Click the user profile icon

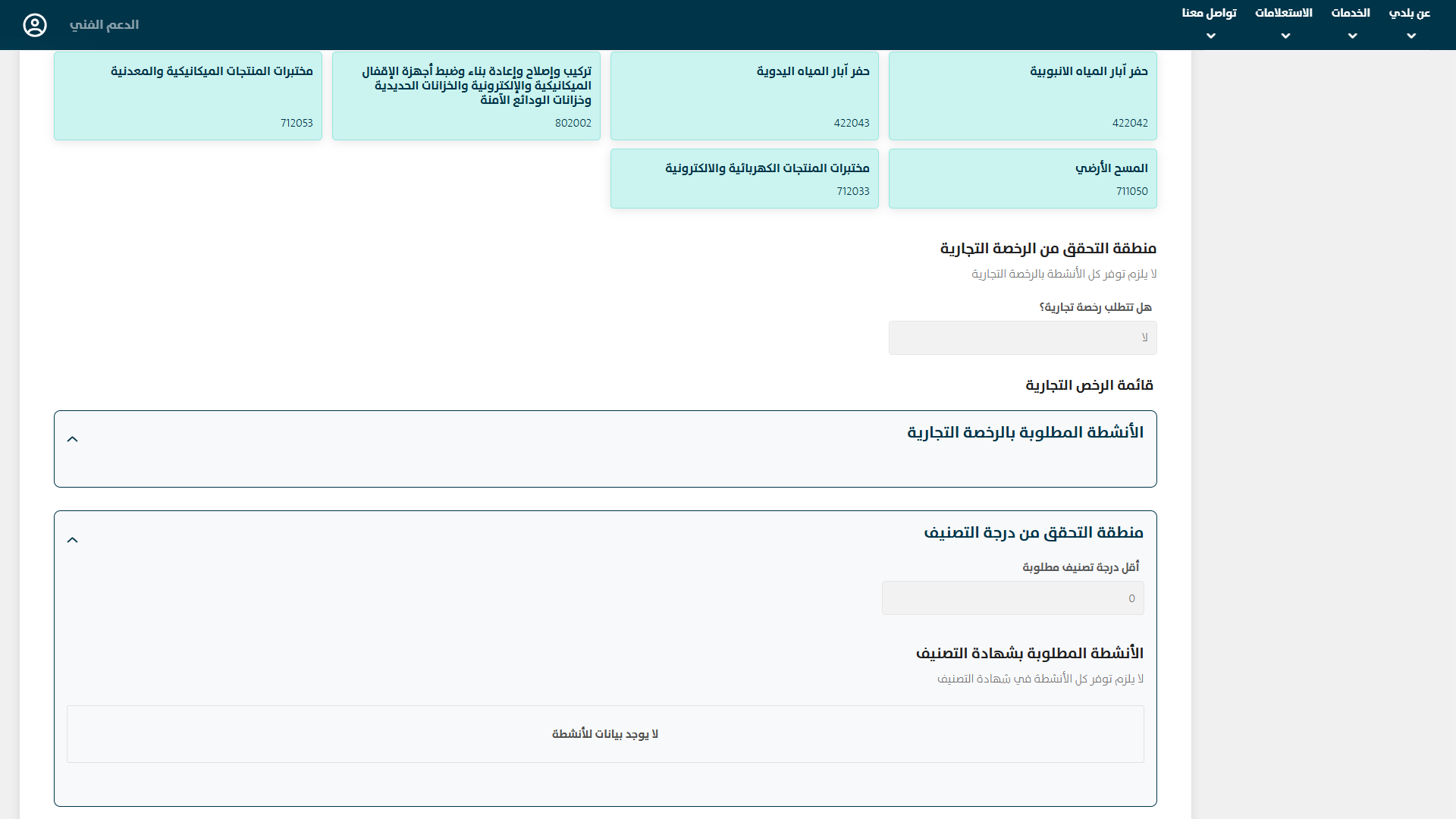tap(35, 25)
